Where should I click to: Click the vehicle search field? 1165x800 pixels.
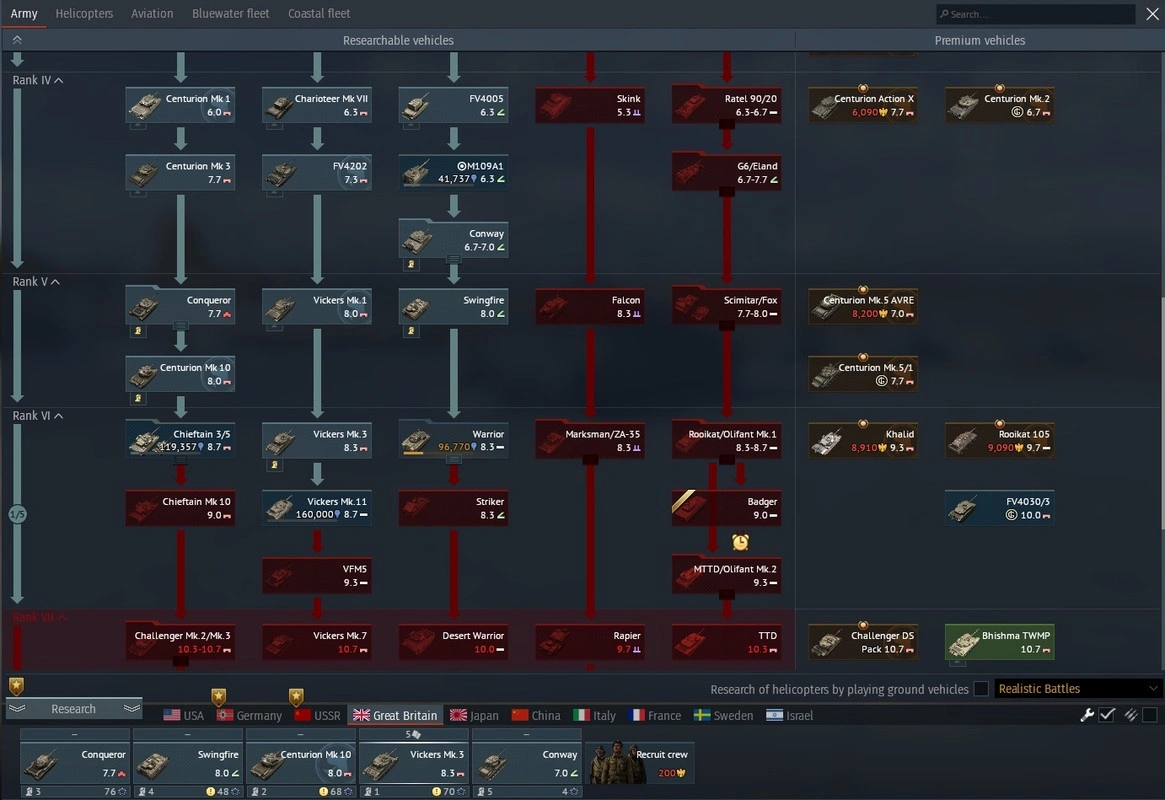pyautogui.click(x=1035, y=14)
